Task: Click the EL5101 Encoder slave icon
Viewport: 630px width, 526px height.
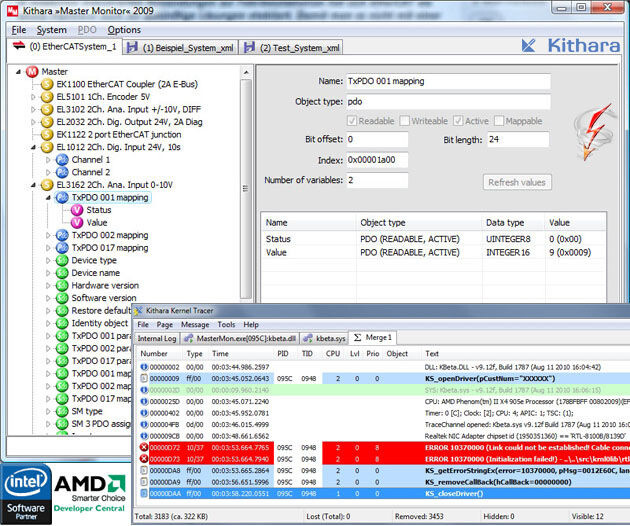Action: coord(47,97)
